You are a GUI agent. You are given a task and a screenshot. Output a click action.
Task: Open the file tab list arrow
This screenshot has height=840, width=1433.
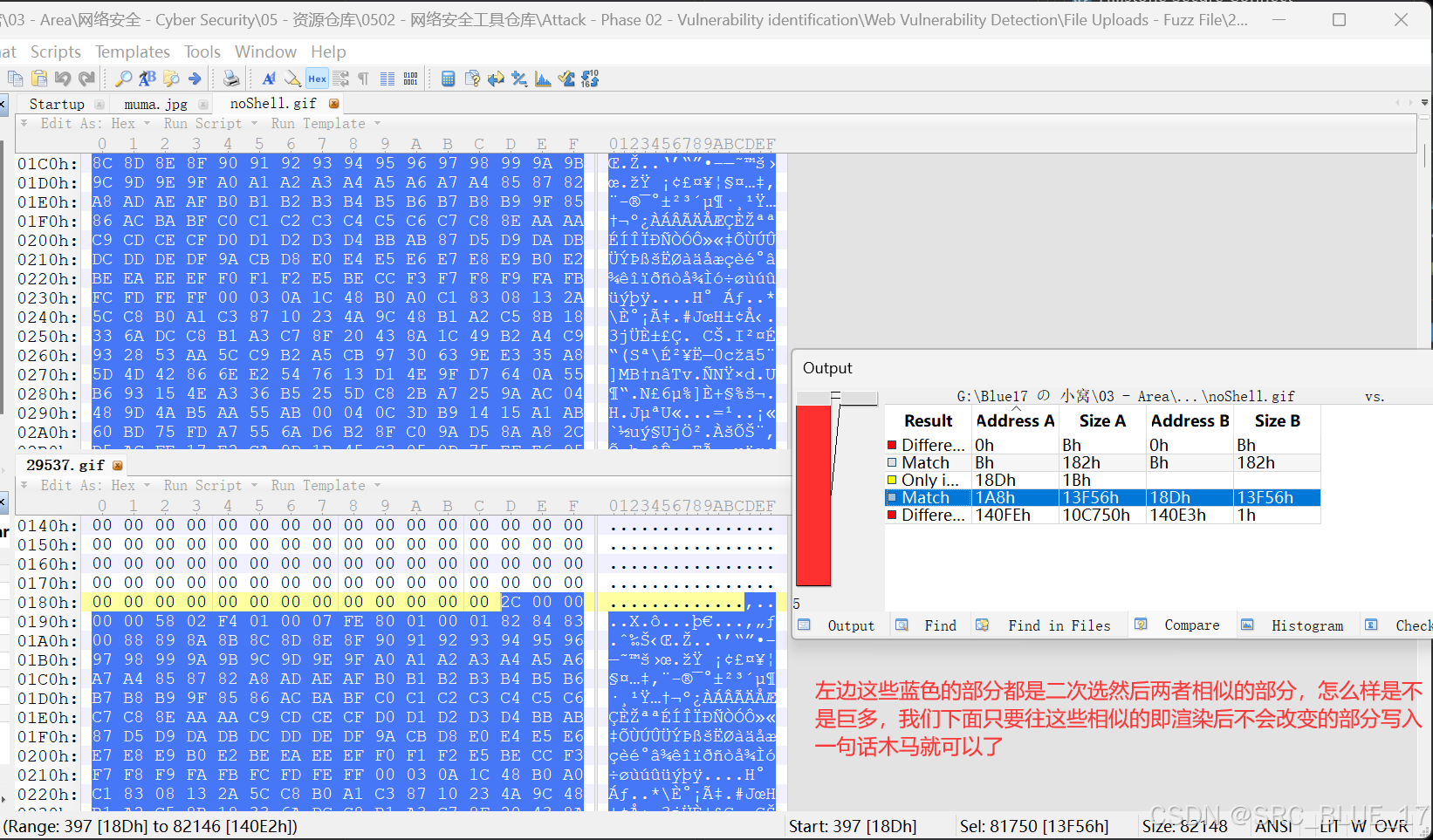pyautogui.click(x=1424, y=103)
